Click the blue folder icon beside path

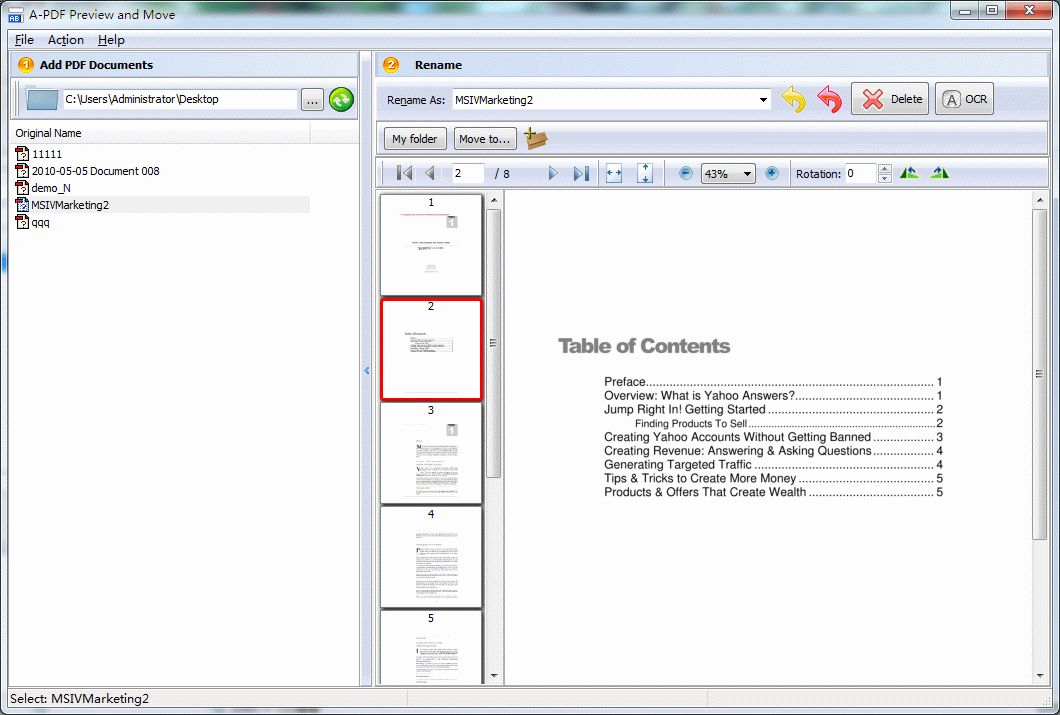[42, 99]
